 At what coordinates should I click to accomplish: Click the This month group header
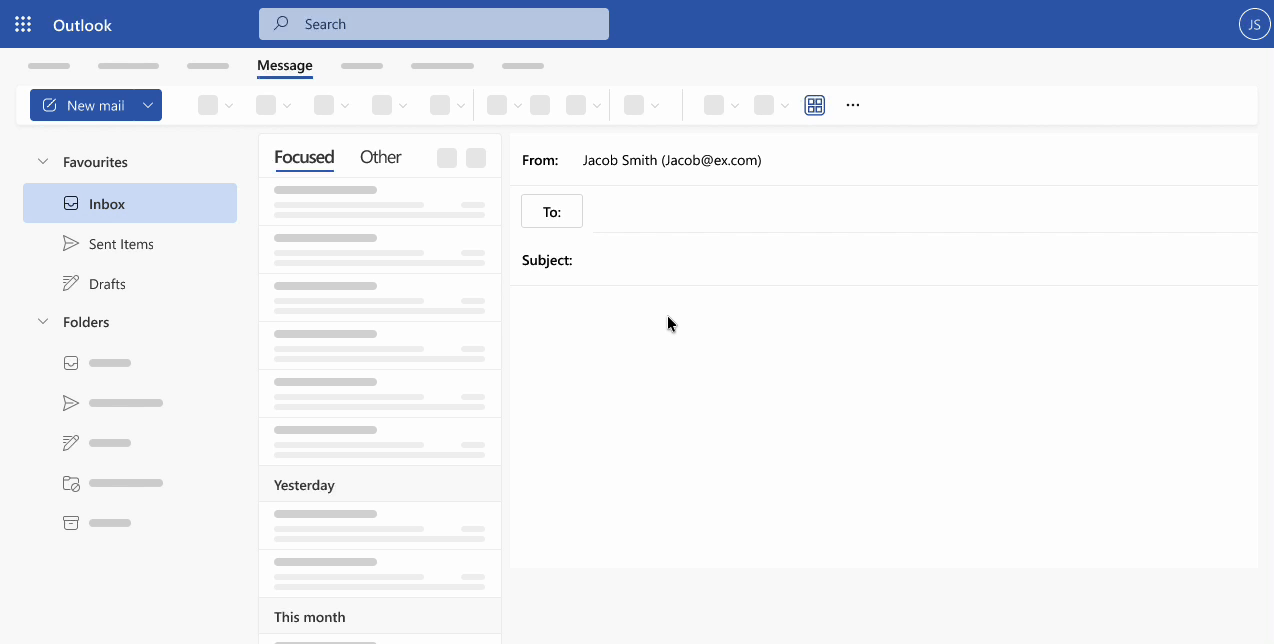380,616
